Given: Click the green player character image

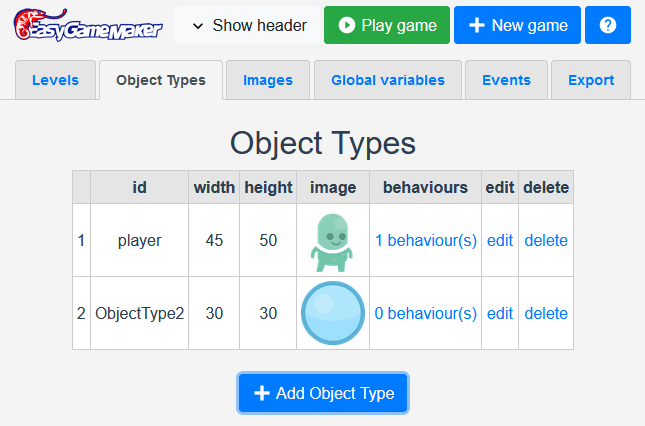Looking at the screenshot, I should pos(333,241).
